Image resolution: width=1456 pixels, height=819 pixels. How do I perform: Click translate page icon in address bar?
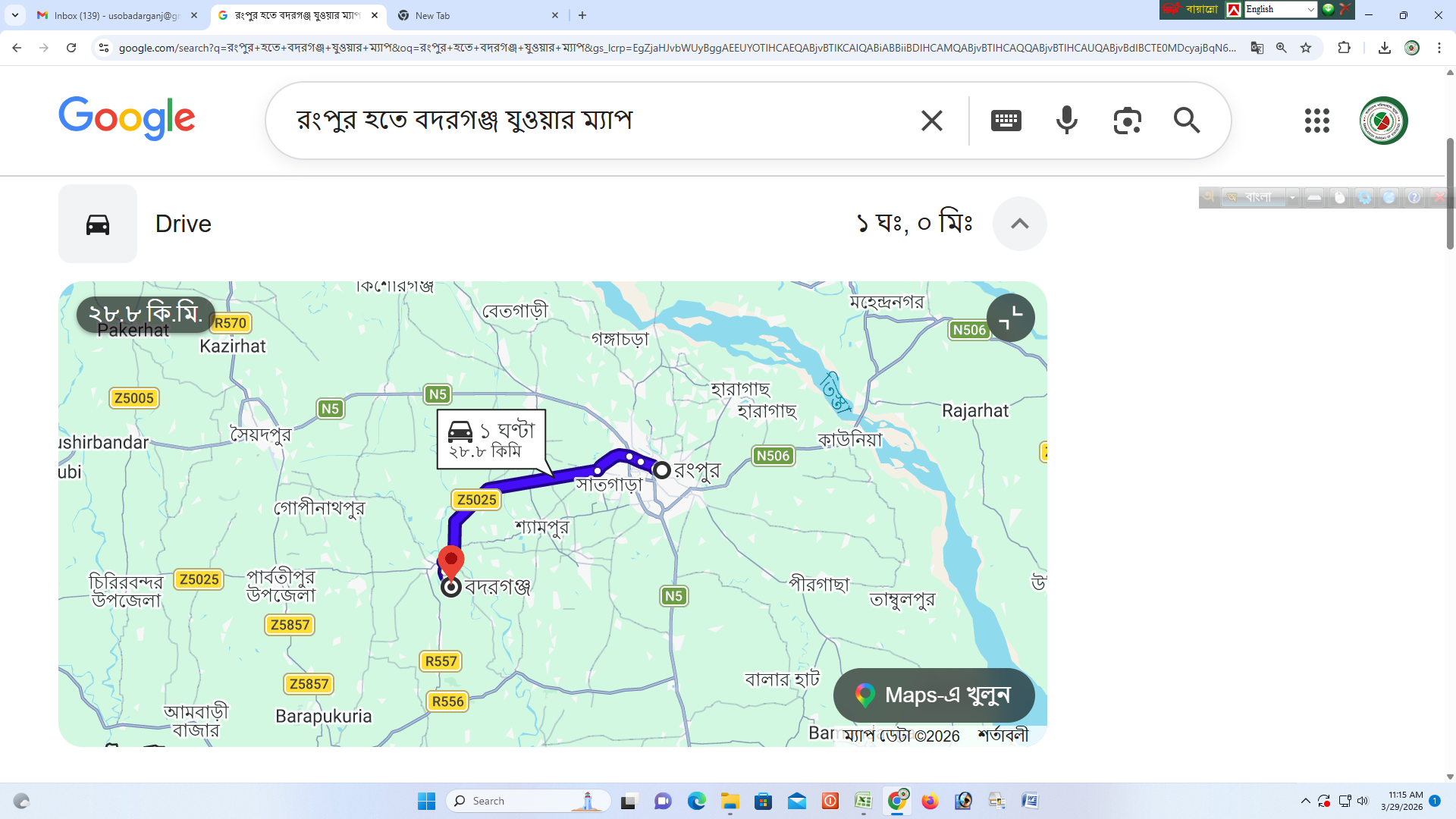(1257, 48)
